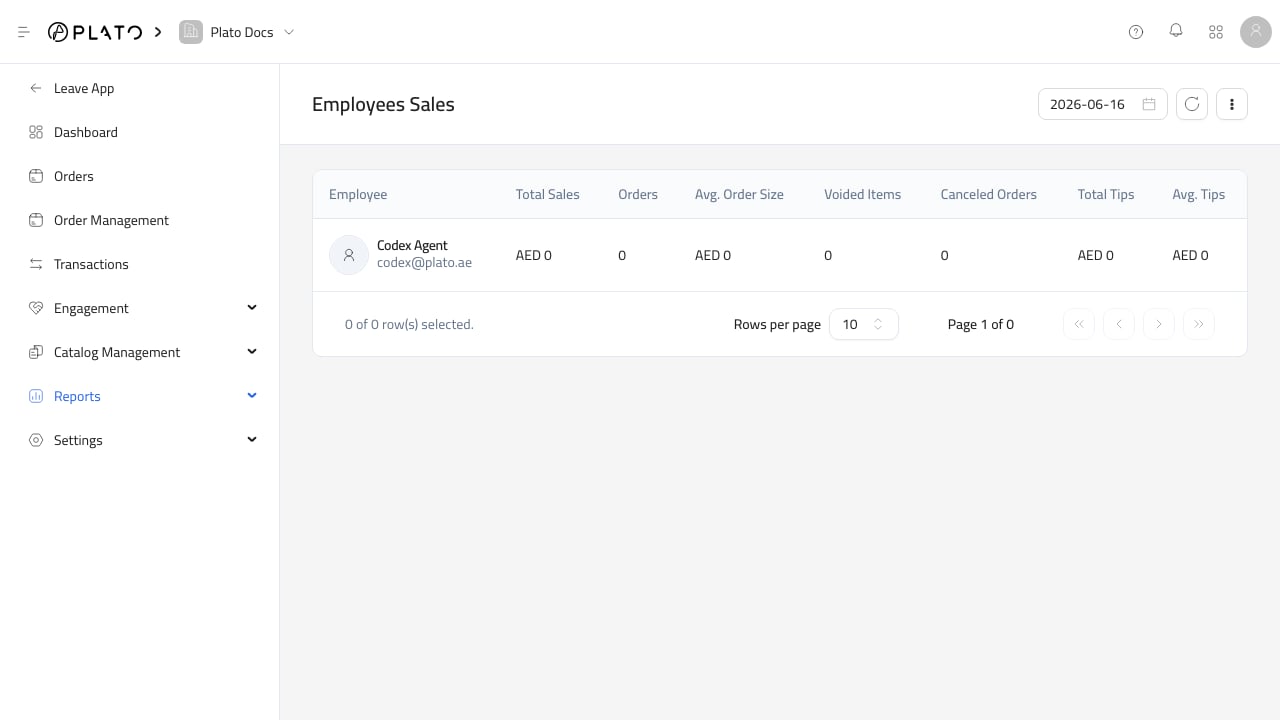Click the Codex Agent avatar icon
1280x720 pixels.
point(349,255)
